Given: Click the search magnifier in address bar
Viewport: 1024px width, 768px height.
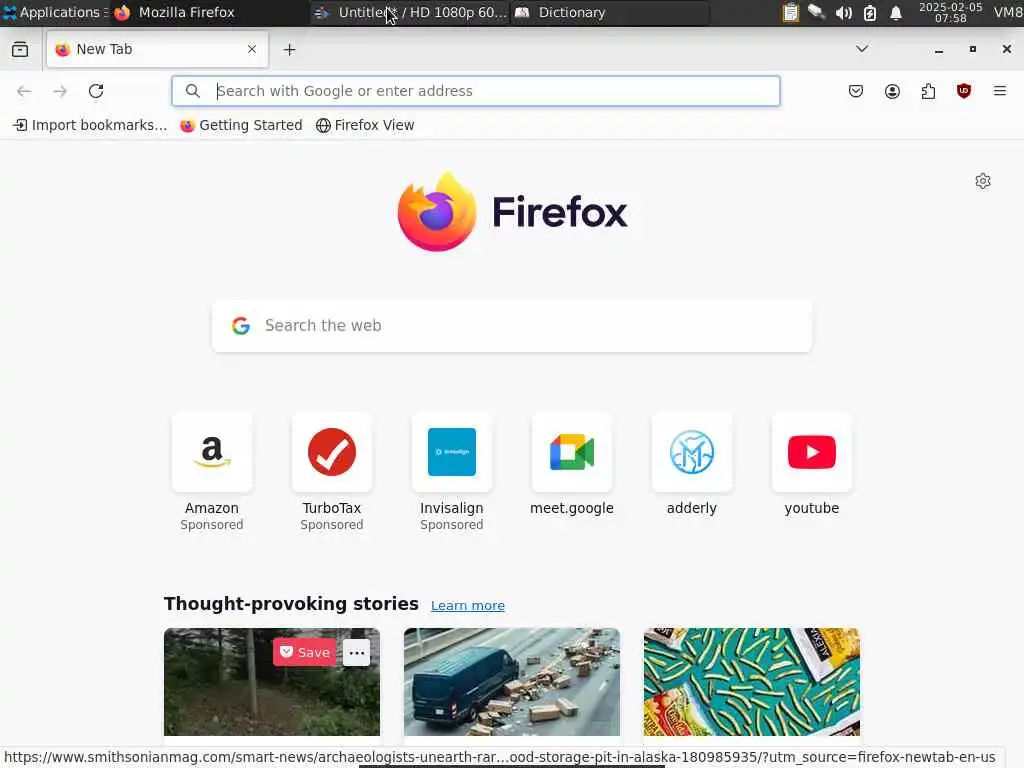Looking at the screenshot, I should [x=193, y=91].
